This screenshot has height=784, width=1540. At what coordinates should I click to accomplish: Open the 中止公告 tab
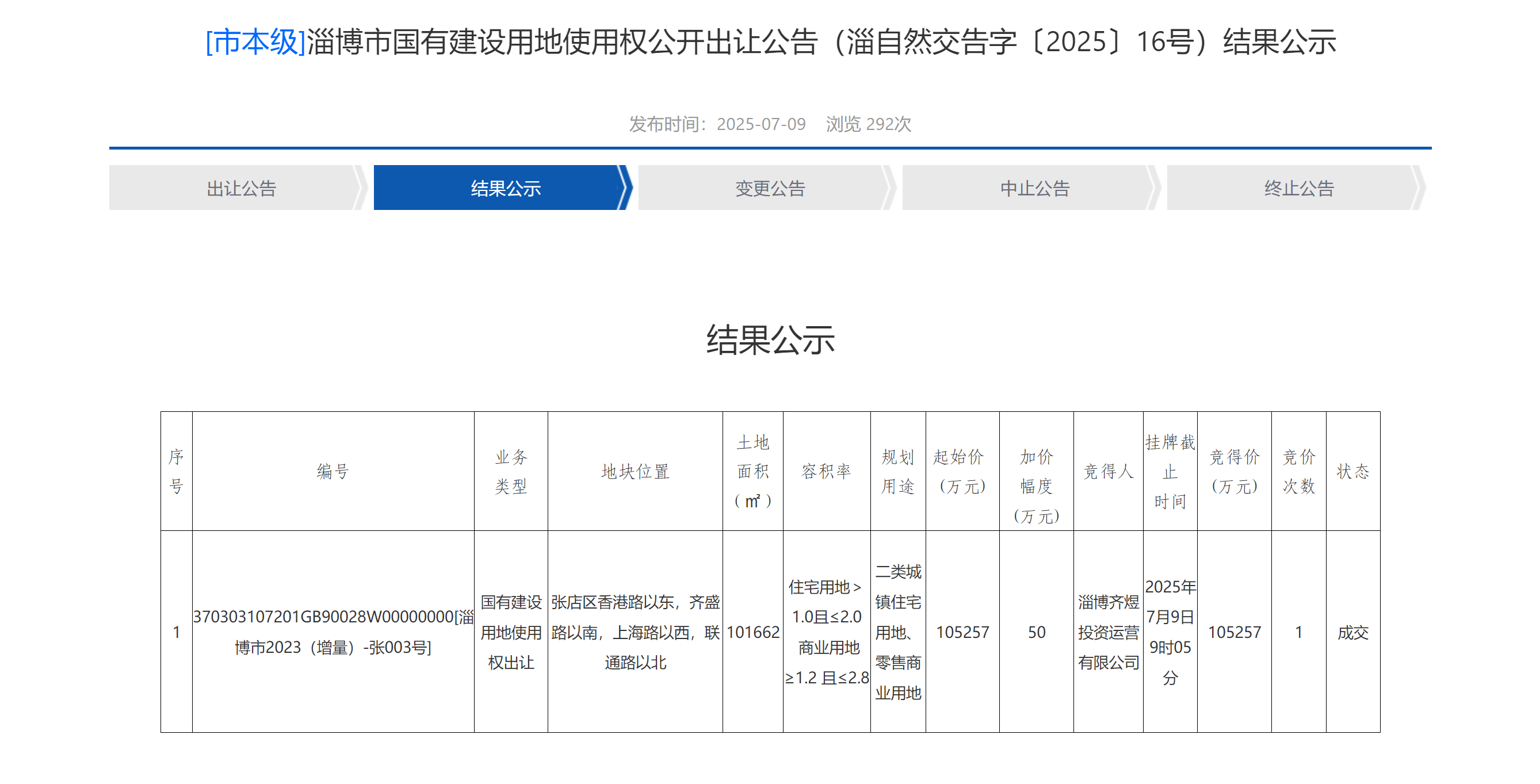(x=1031, y=188)
